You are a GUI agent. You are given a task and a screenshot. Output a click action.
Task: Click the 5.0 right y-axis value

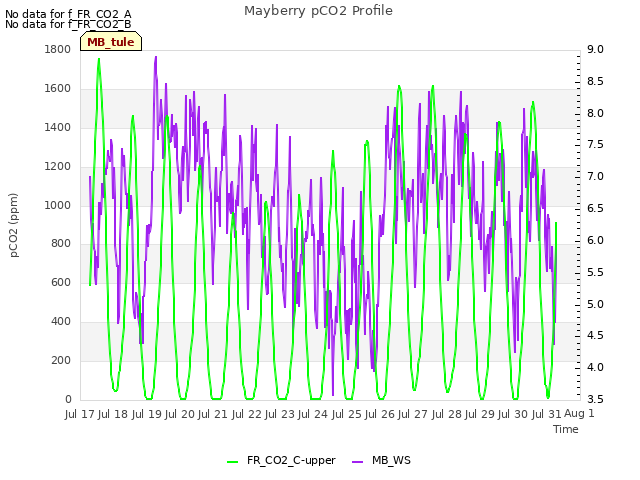595,304
